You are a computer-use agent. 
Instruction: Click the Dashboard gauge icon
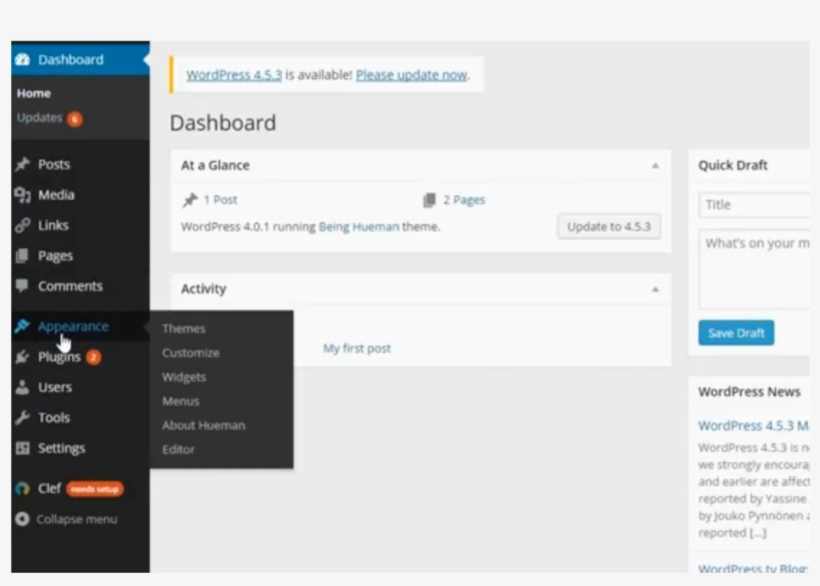pos(22,60)
